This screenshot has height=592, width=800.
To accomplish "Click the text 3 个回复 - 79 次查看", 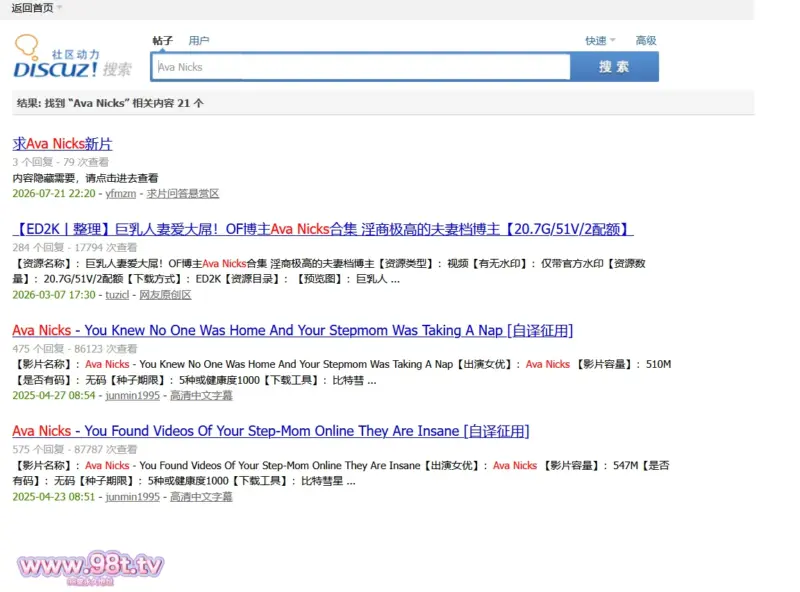I will 60,162.
